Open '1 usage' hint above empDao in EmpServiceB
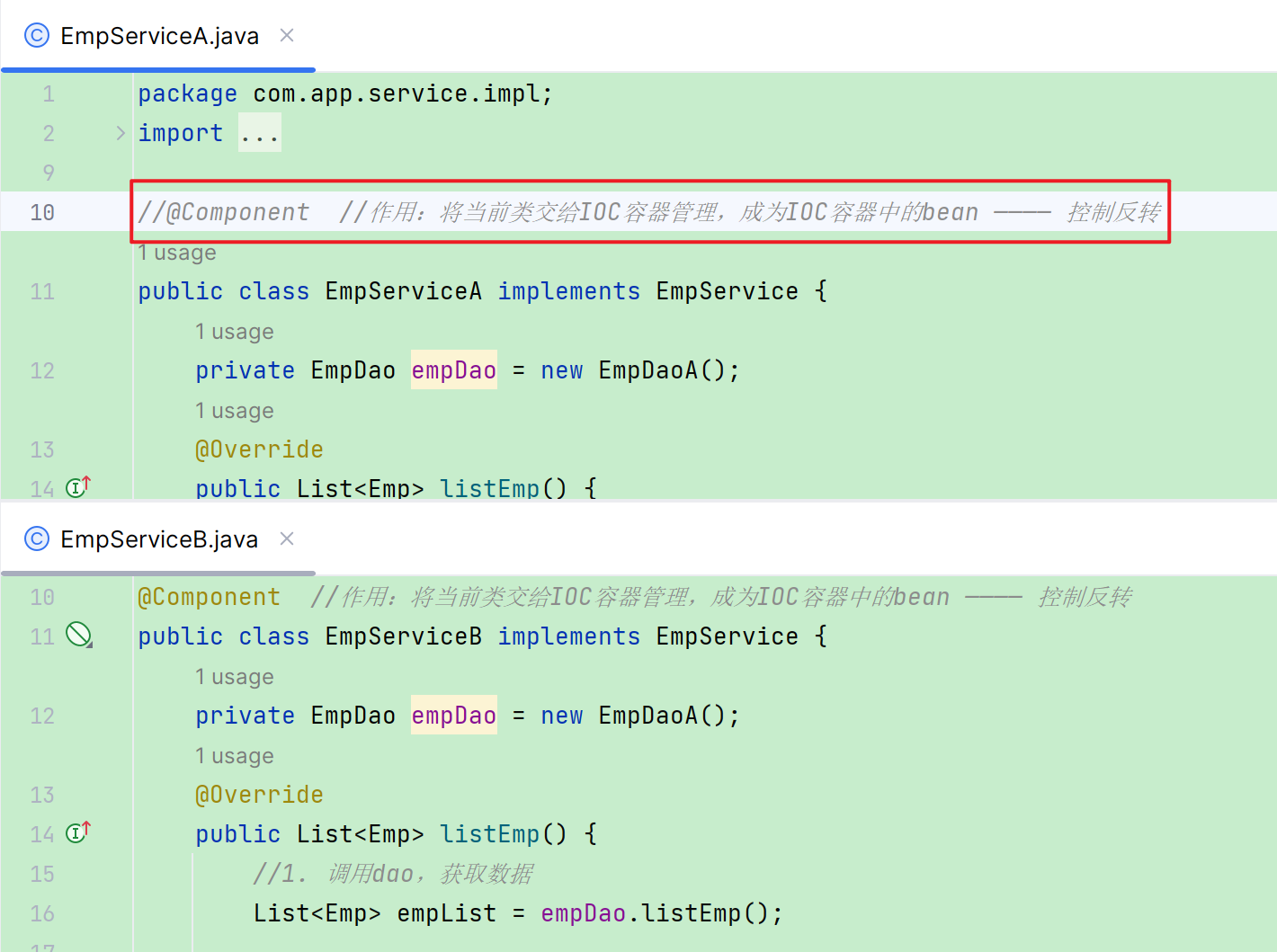 coord(235,677)
